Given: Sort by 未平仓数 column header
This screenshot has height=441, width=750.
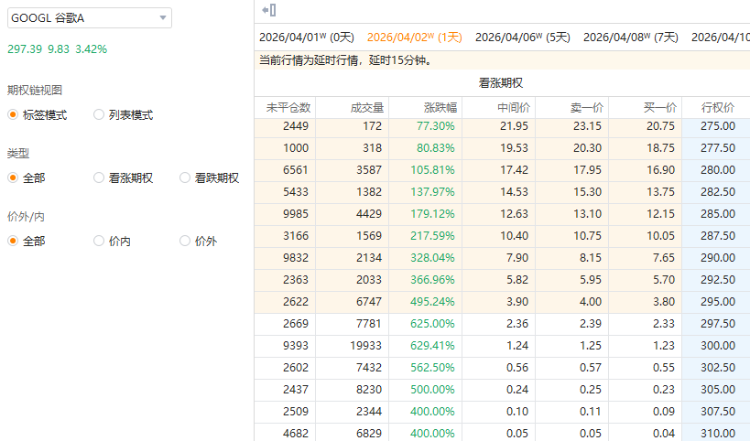Looking at the screenshot, I should (x=289, y=107).
